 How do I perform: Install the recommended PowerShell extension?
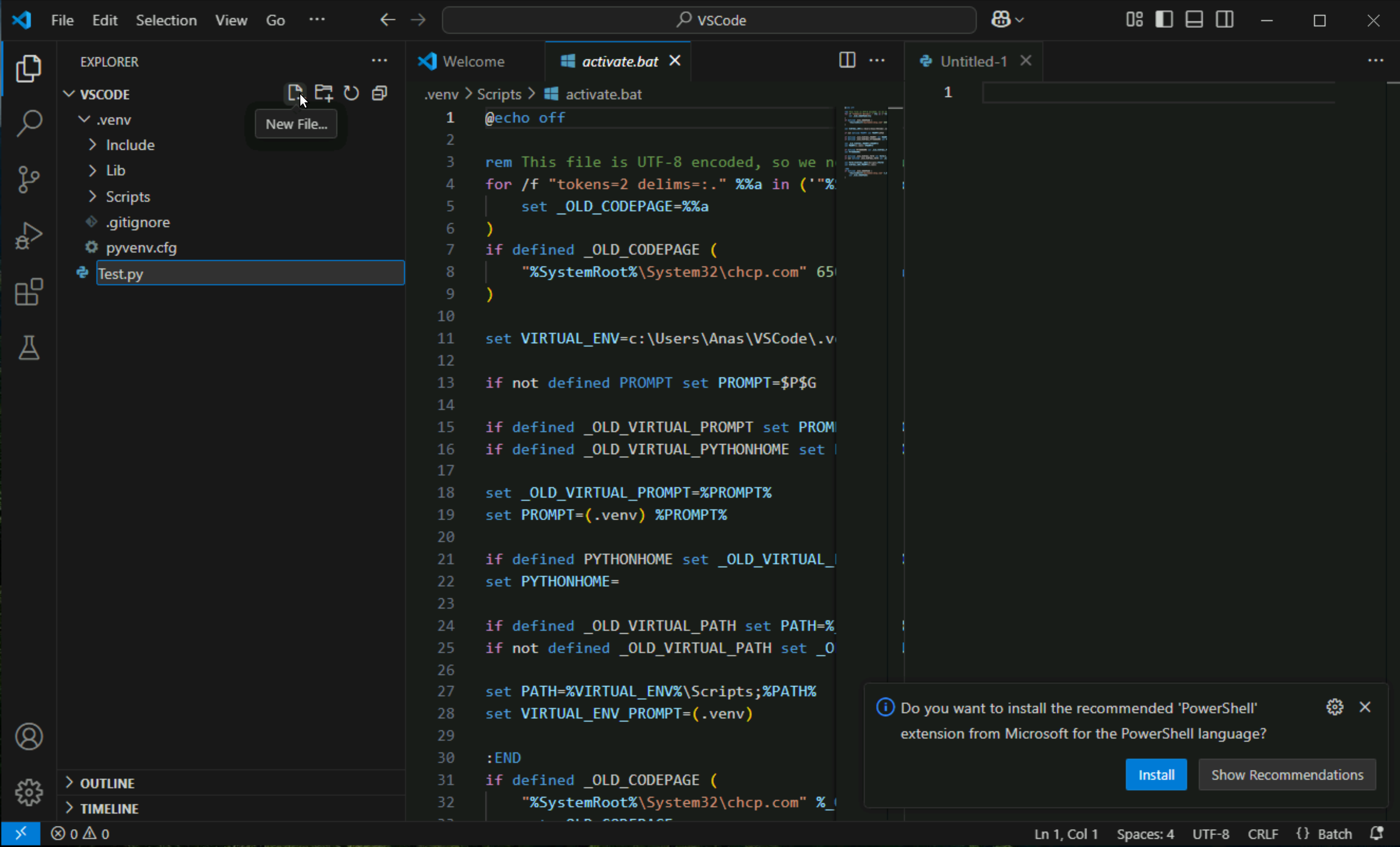pyautogui.click(x=1156, y=775)
